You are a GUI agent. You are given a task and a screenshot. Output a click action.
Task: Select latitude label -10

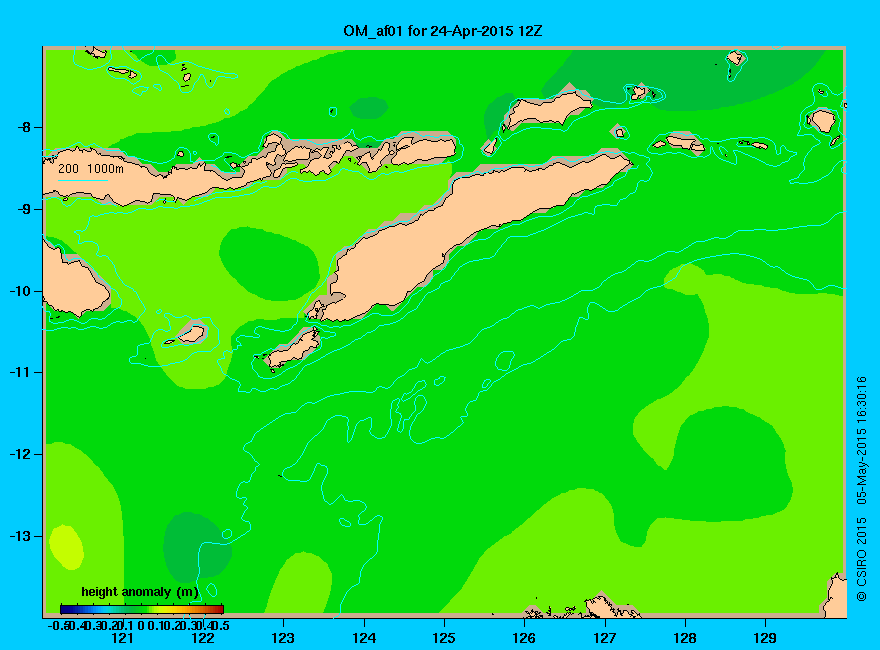tap(21, 291)
